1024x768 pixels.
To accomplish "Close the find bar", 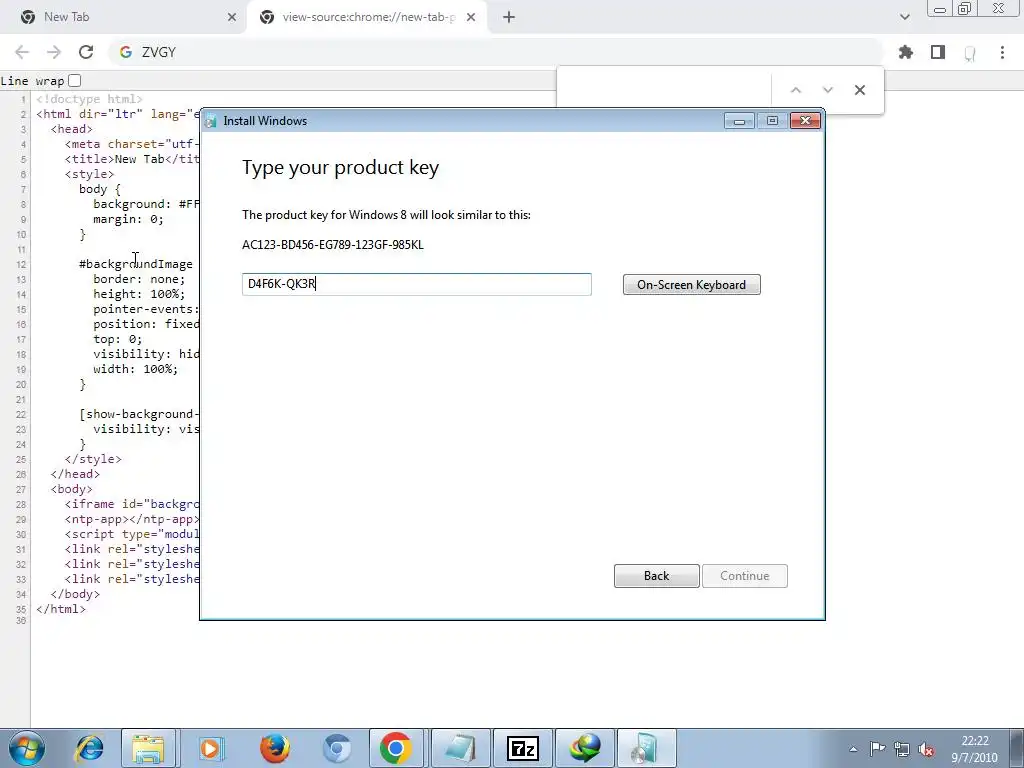I will pos(859,90).
